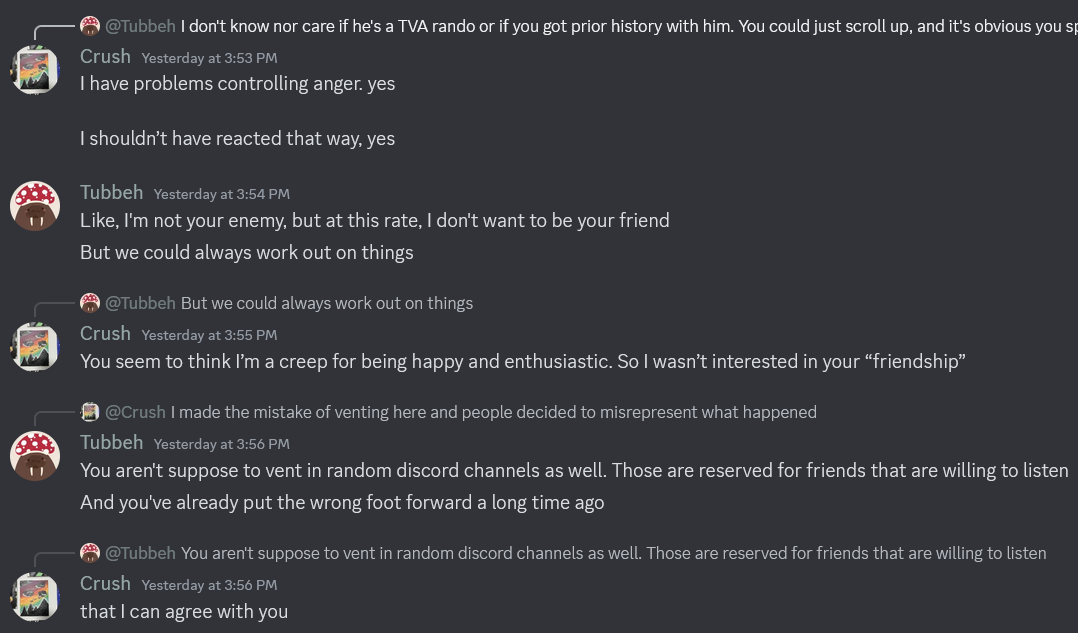Jump to replied 'You aren't suppose to vent' preview
The height and width of the screenshot is (633, 1078).
613,553
